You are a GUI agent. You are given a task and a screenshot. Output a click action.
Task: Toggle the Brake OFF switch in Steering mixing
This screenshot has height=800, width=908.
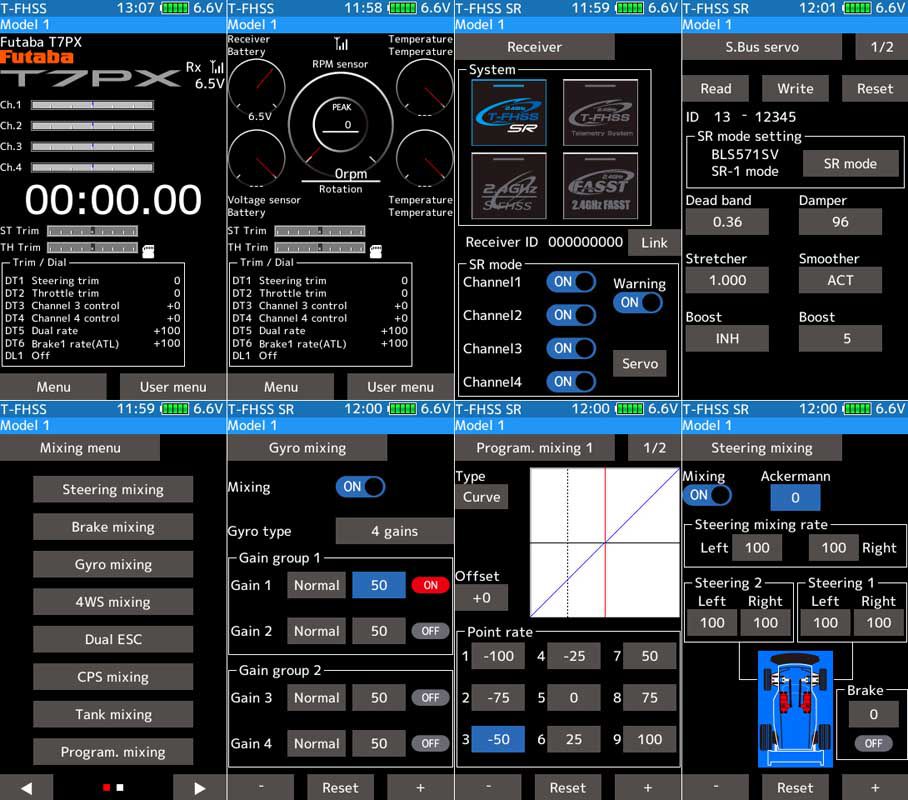pyautogui.click(x=873, y=743)
